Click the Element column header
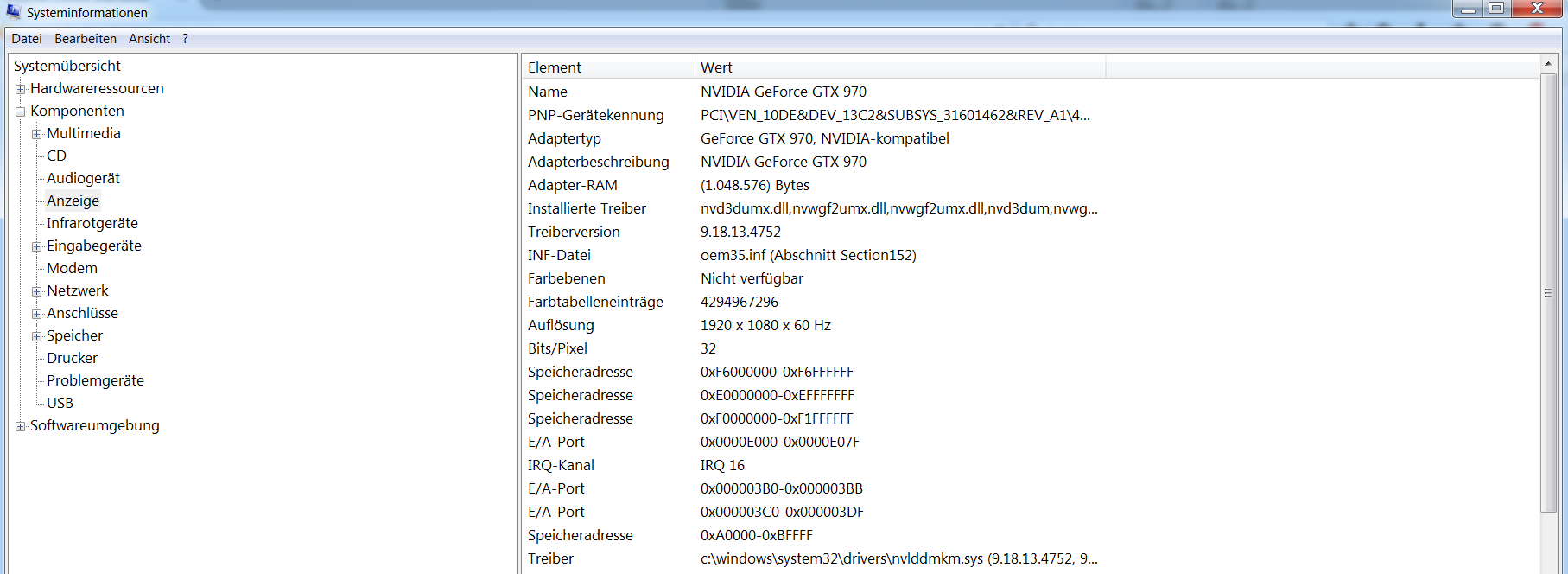This screenshot has height=574, width=1568. 608,67
